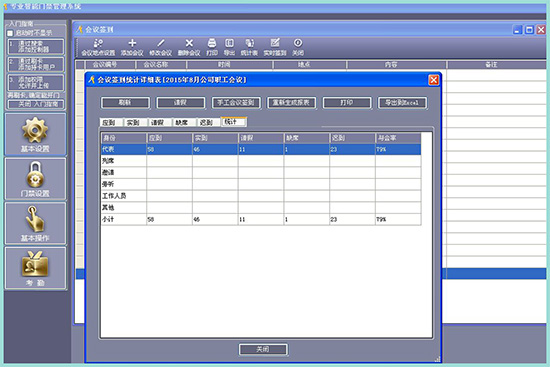Switch to the 迟到 tab
550x367 pixels.
click(208, 122)
